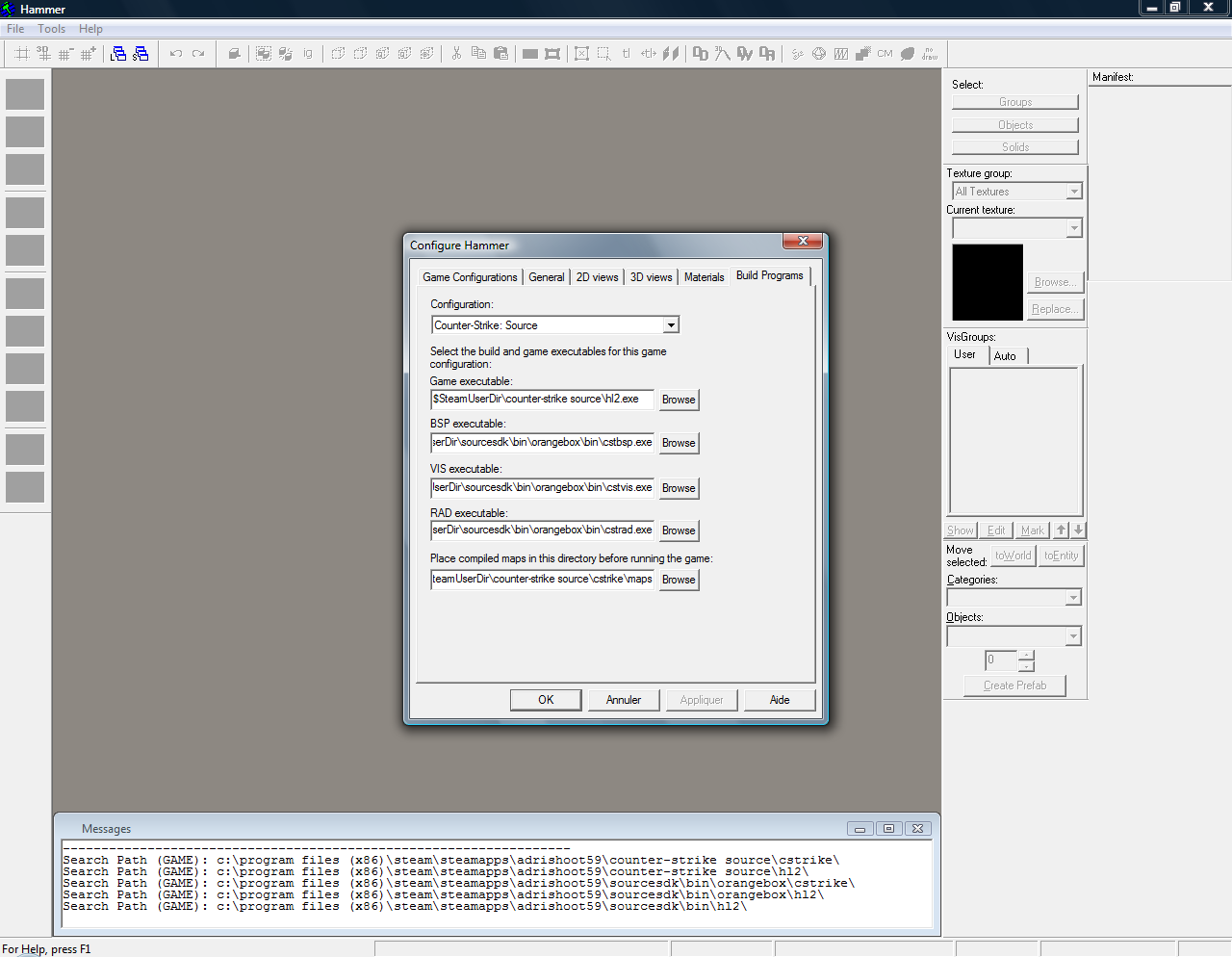This screenshot has height=957, width=1232.
Task: Click the redo arrow icon
Action: coord(198,54)
